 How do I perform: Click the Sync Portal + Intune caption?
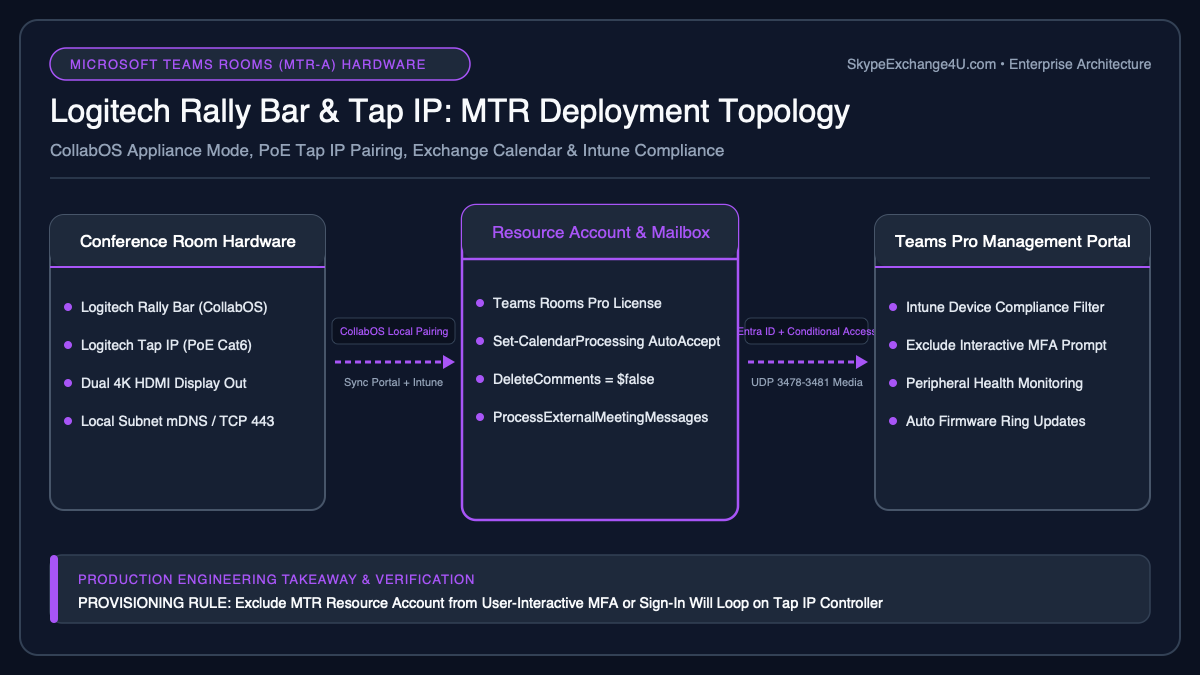[394, 381]
